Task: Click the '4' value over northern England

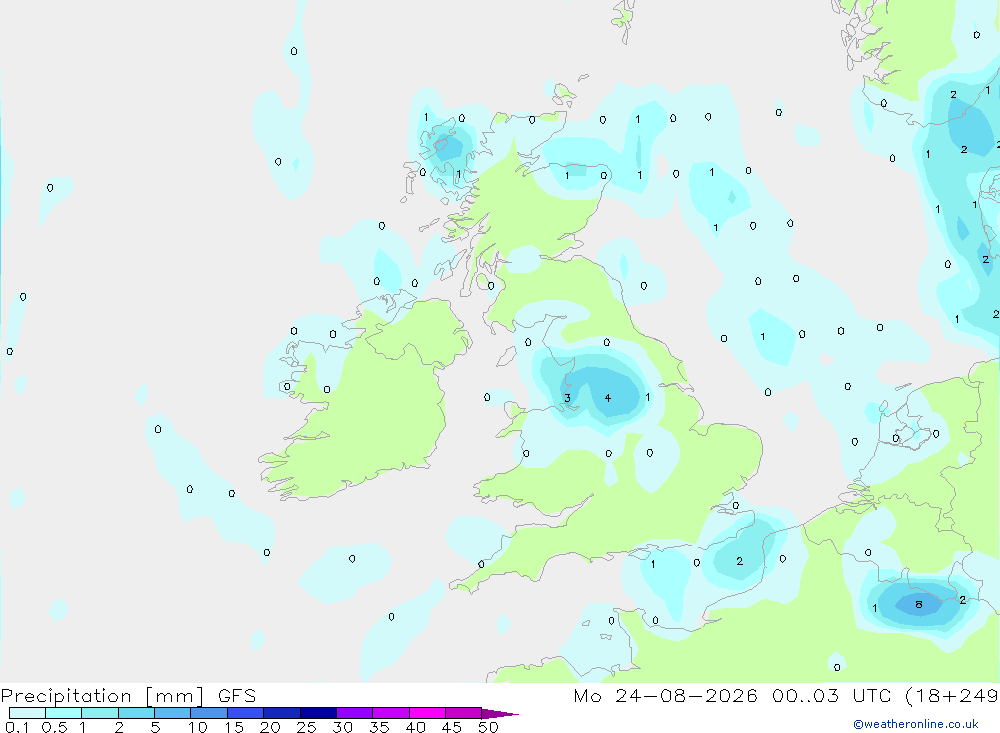Action: (608, 398)
